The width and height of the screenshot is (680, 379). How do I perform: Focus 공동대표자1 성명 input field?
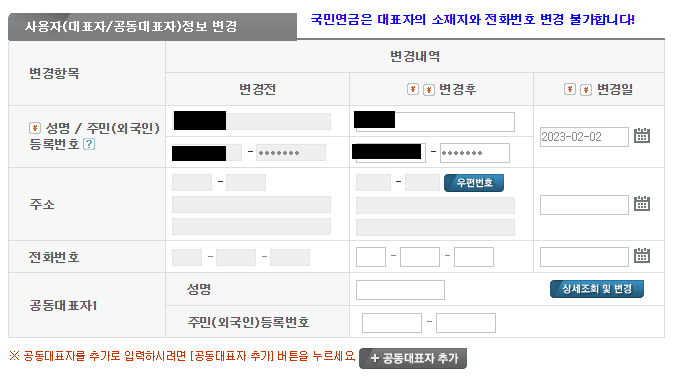pos(400,290)
